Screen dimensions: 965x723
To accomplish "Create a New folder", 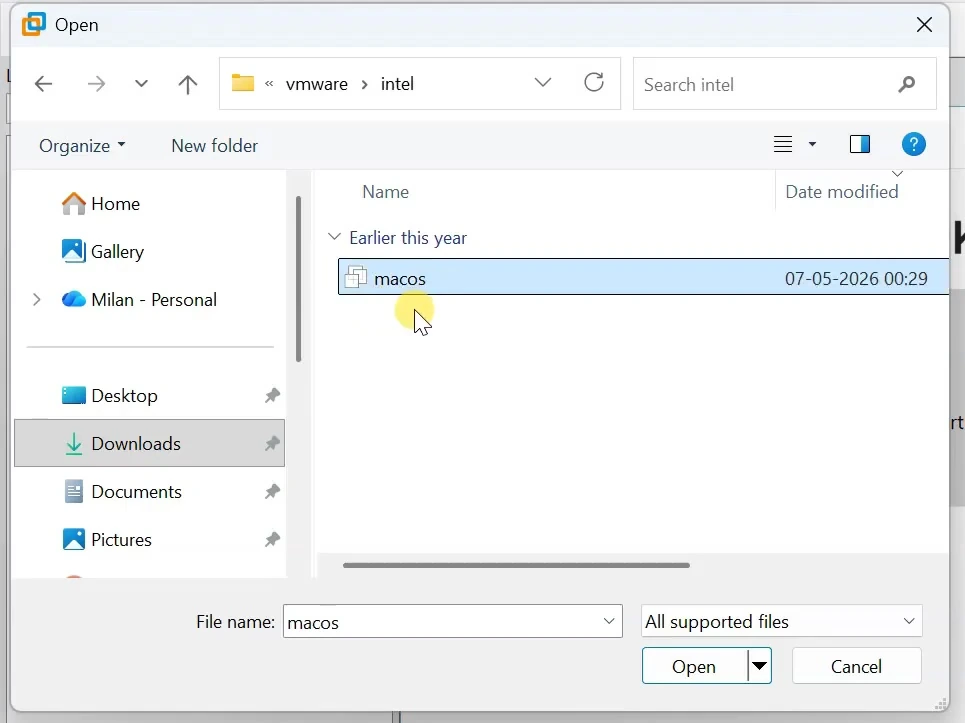I will click(x=214, y=146).
